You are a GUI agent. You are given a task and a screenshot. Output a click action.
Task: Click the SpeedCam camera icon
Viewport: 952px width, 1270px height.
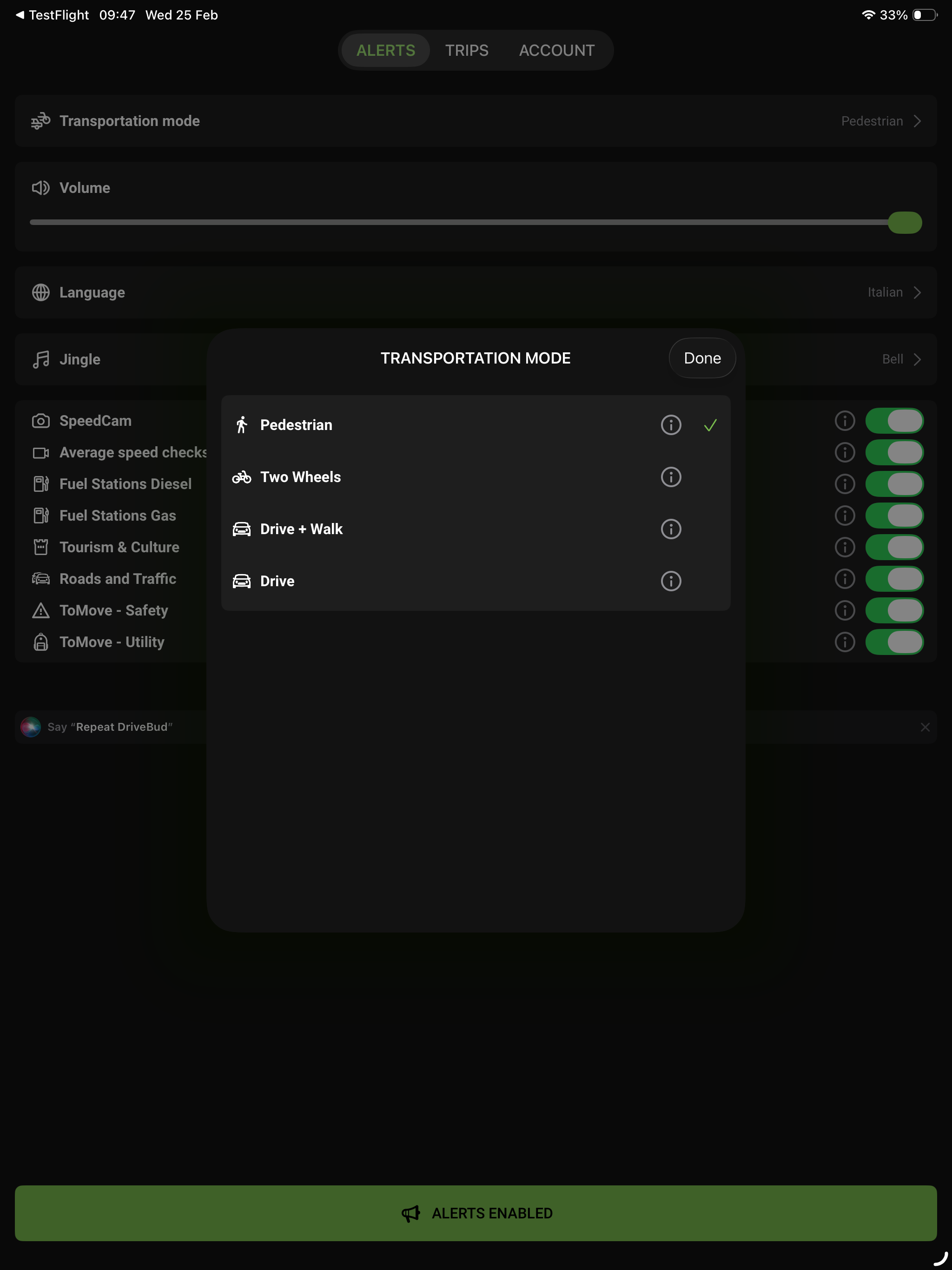pyautogui.click(x=41, y=421)
